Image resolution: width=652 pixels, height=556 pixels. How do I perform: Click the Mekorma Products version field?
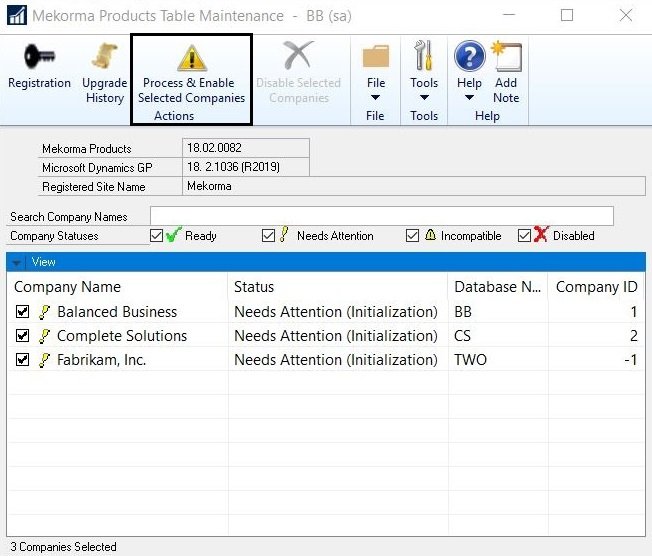click(246, 148)
